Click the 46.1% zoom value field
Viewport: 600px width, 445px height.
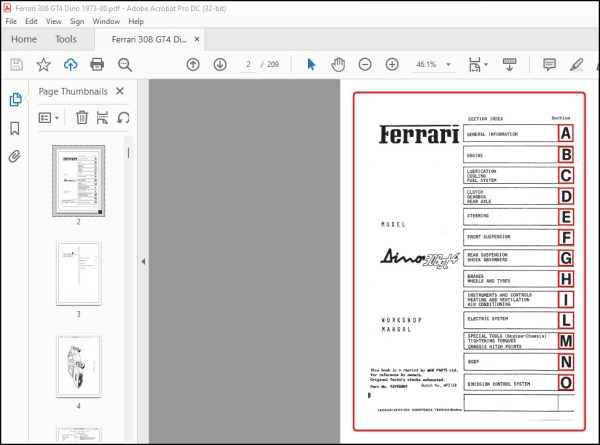[426, 64]
